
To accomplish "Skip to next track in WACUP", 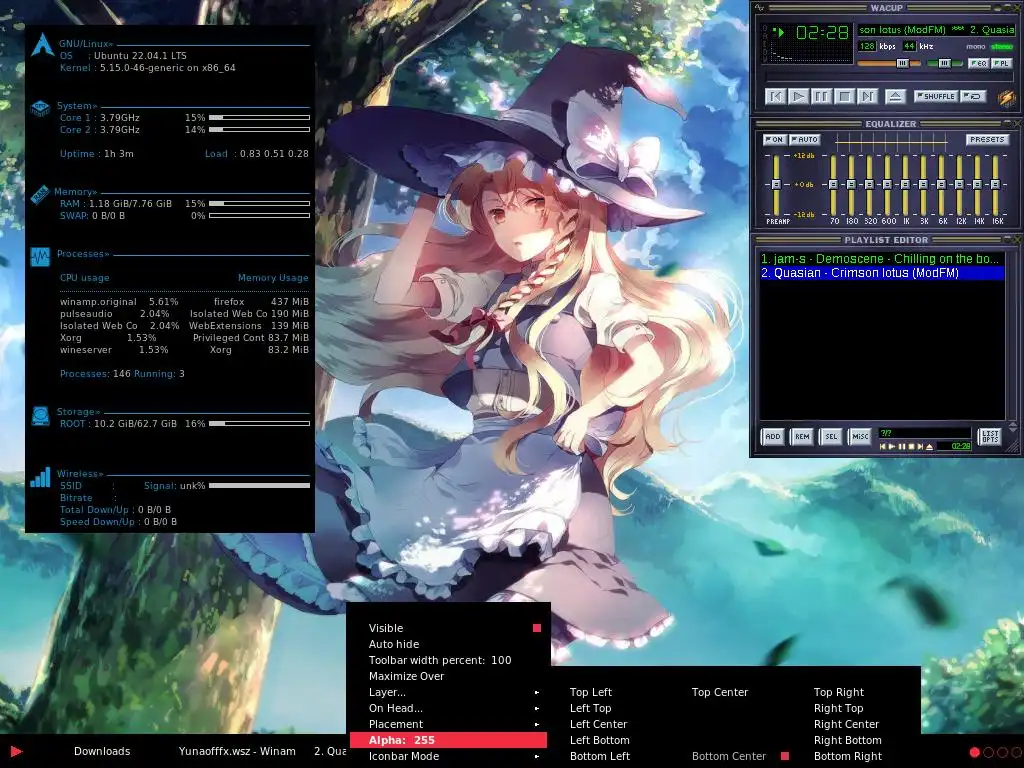I will click(867, 97).
